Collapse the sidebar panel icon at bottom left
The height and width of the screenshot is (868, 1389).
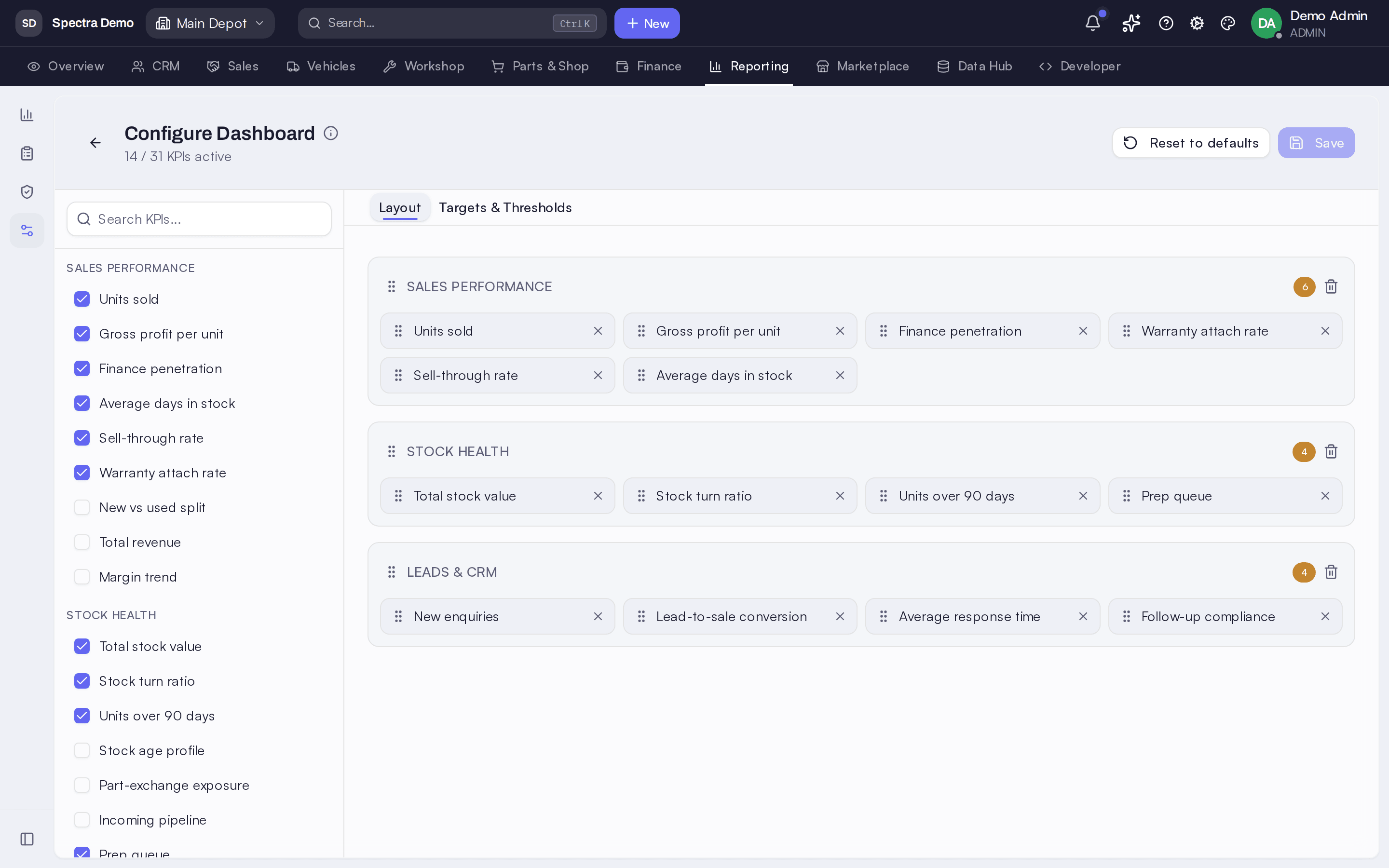[x=27, y=839]
